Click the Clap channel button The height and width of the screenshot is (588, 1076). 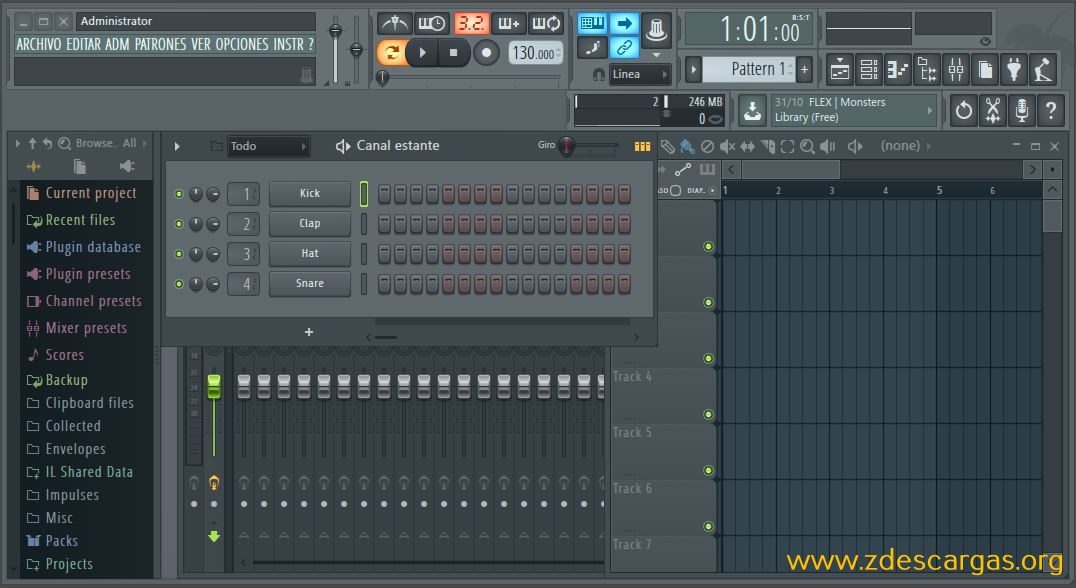click(309, 224)
